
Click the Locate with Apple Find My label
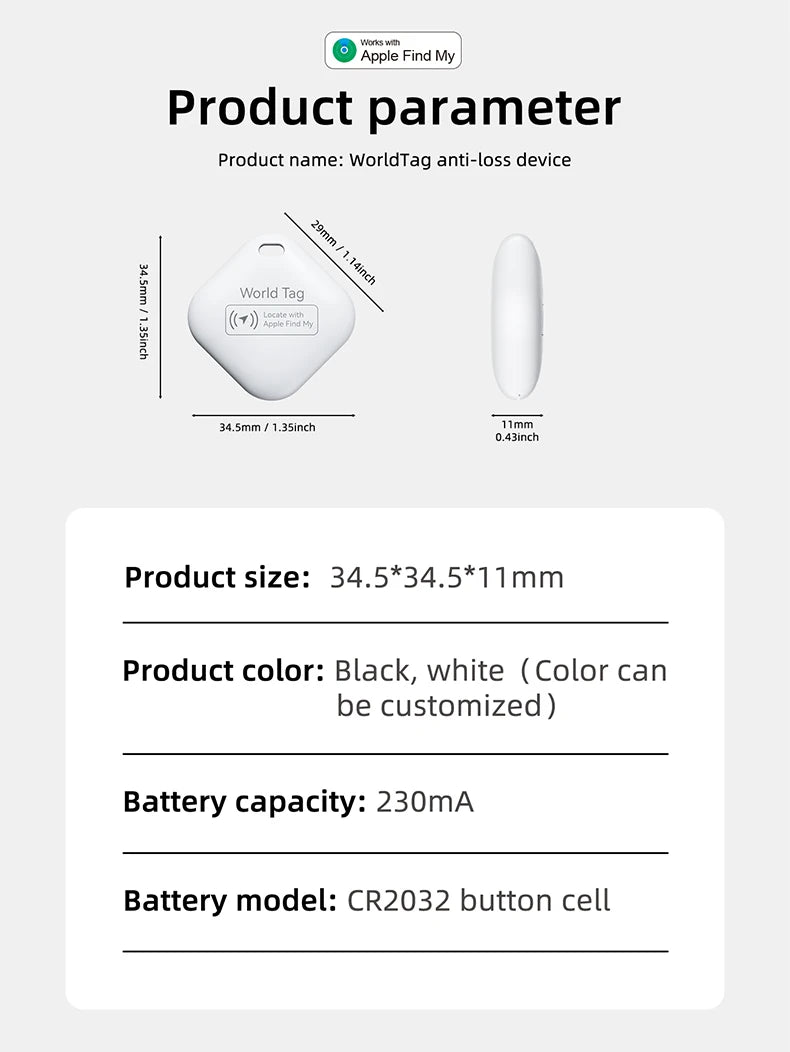coord(288,320)
